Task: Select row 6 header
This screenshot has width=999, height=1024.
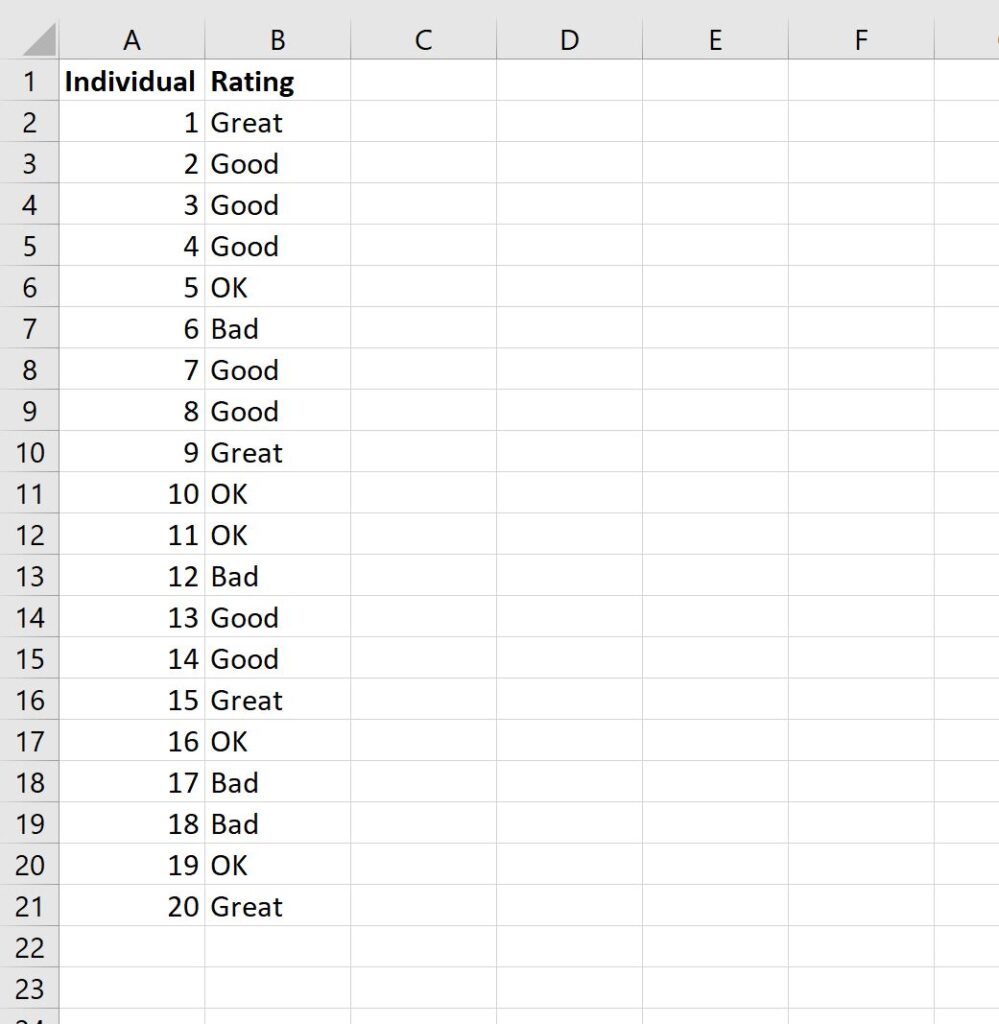Action: [32, 288]
